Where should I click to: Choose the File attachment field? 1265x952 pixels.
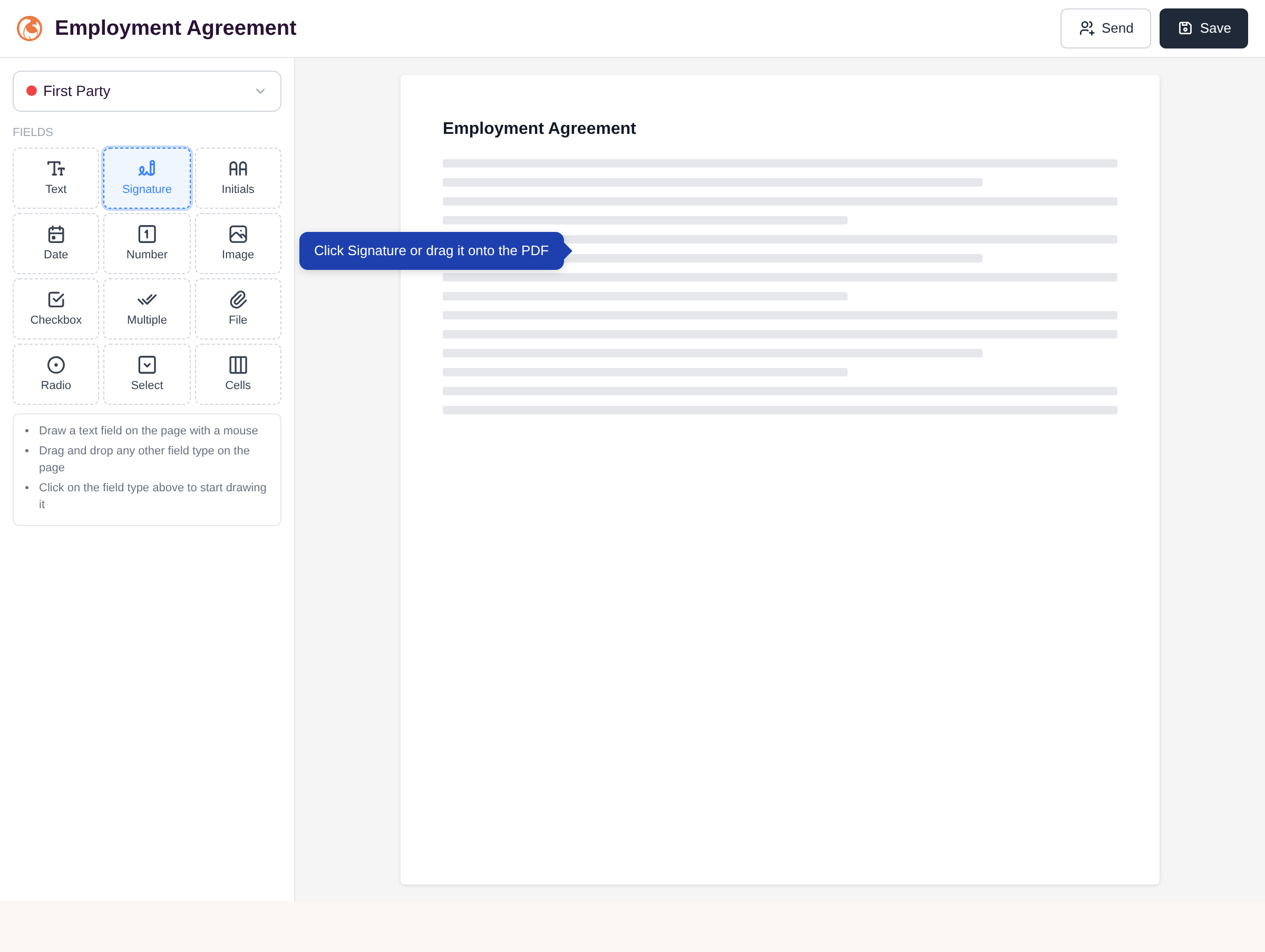click(238, 309)
